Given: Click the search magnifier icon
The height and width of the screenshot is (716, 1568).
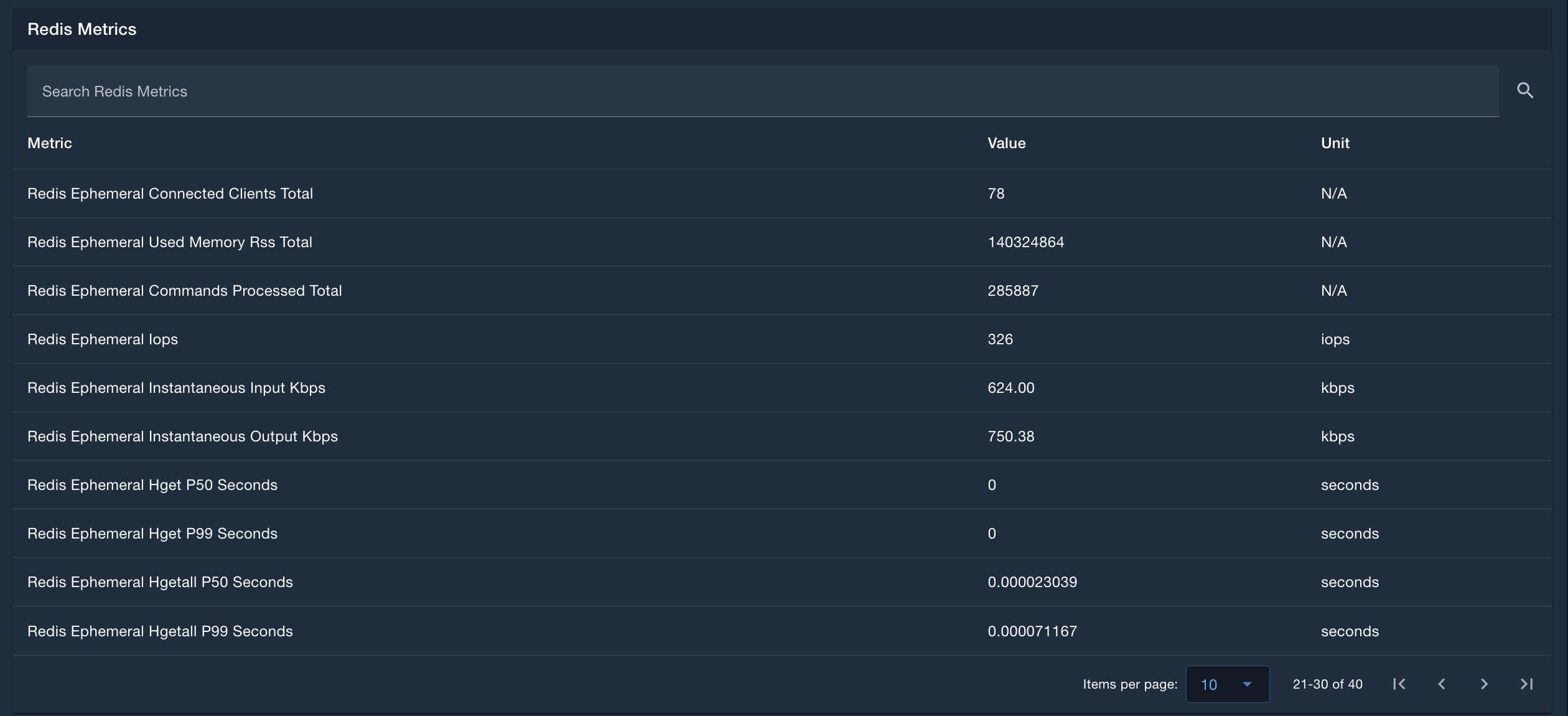Looking at the screenshot, I should point(1524,91).
